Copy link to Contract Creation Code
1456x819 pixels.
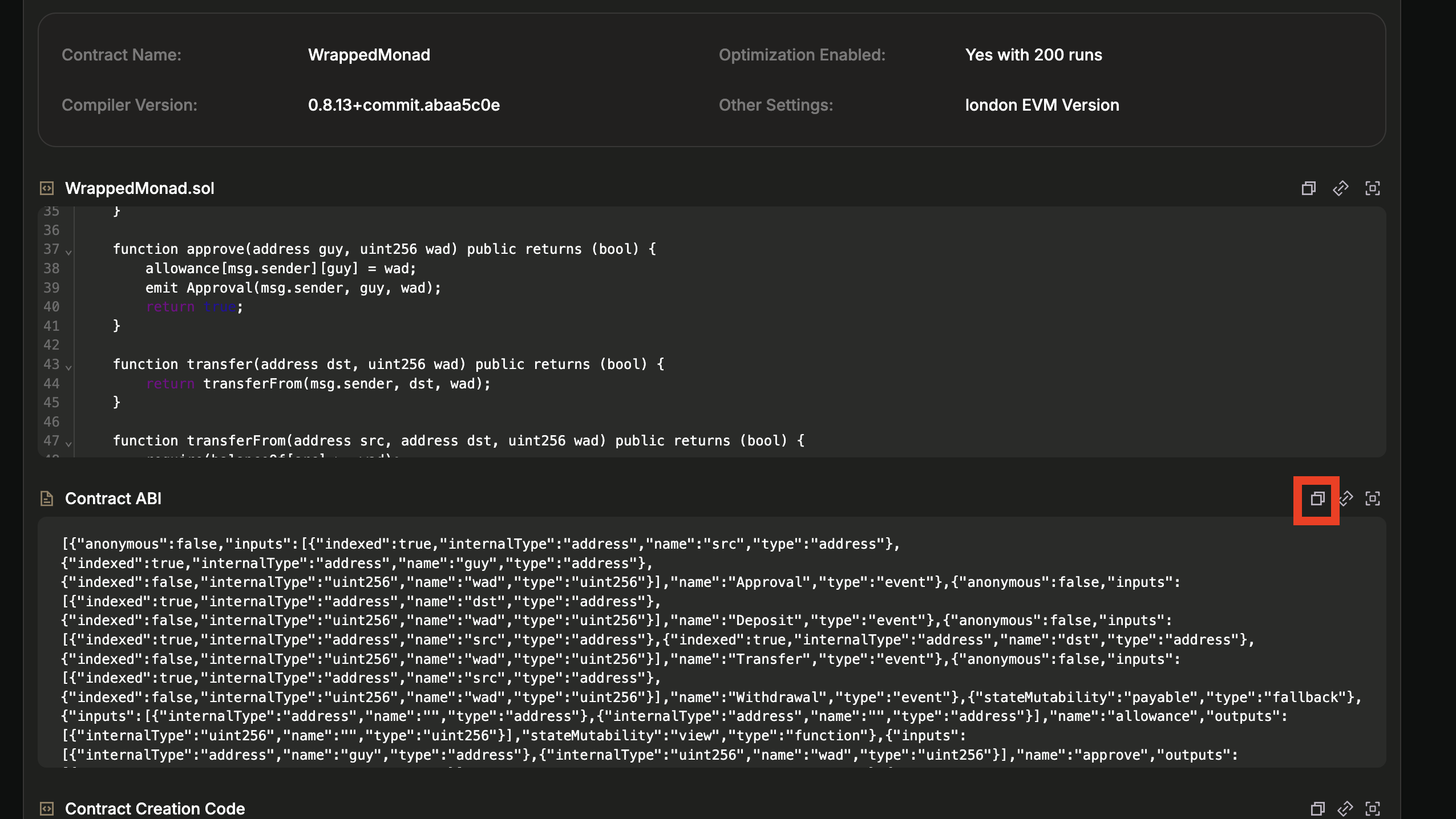coord(1345,808)
